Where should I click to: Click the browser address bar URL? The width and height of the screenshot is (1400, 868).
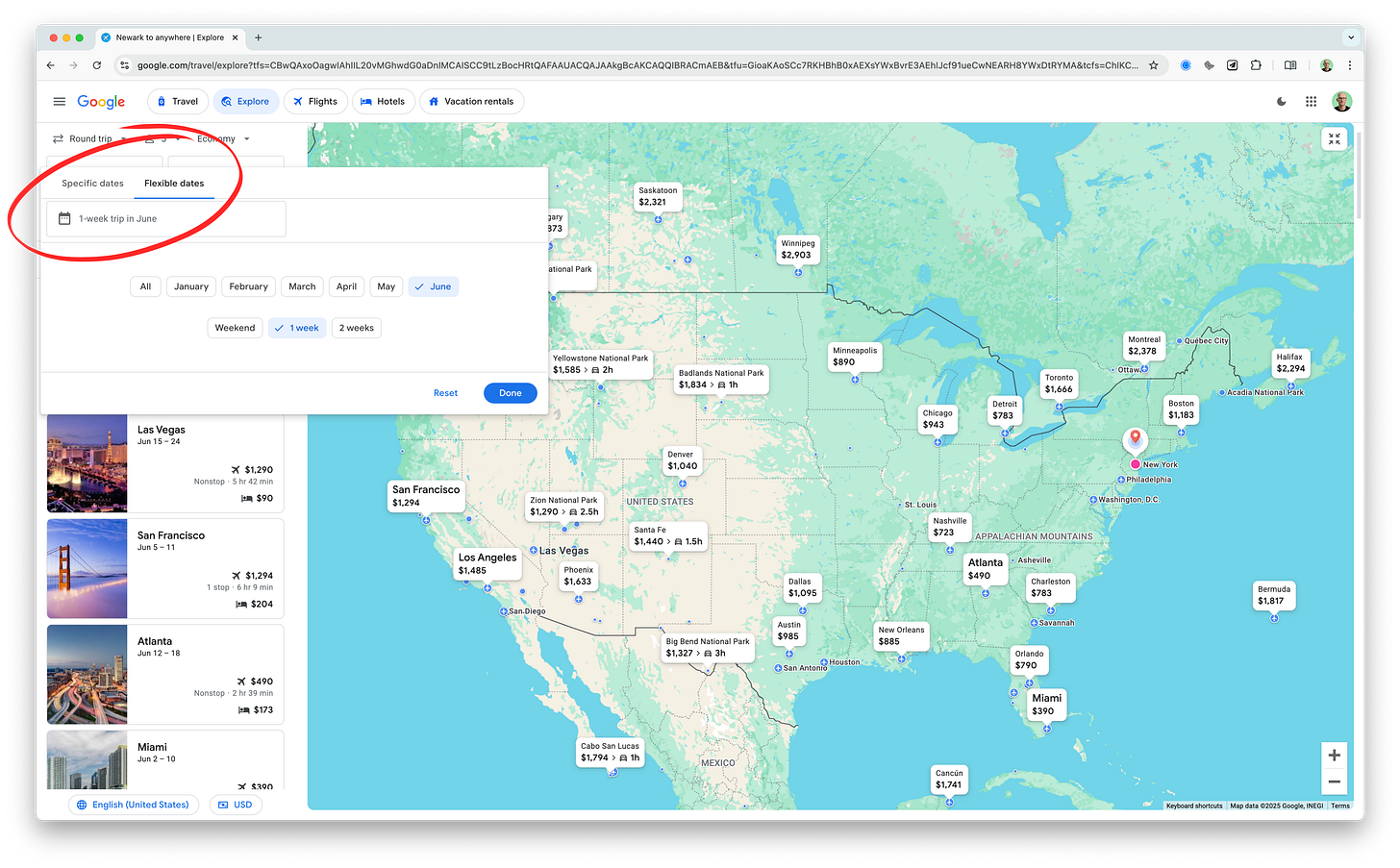pyautogui.click(x=637, y=65)
